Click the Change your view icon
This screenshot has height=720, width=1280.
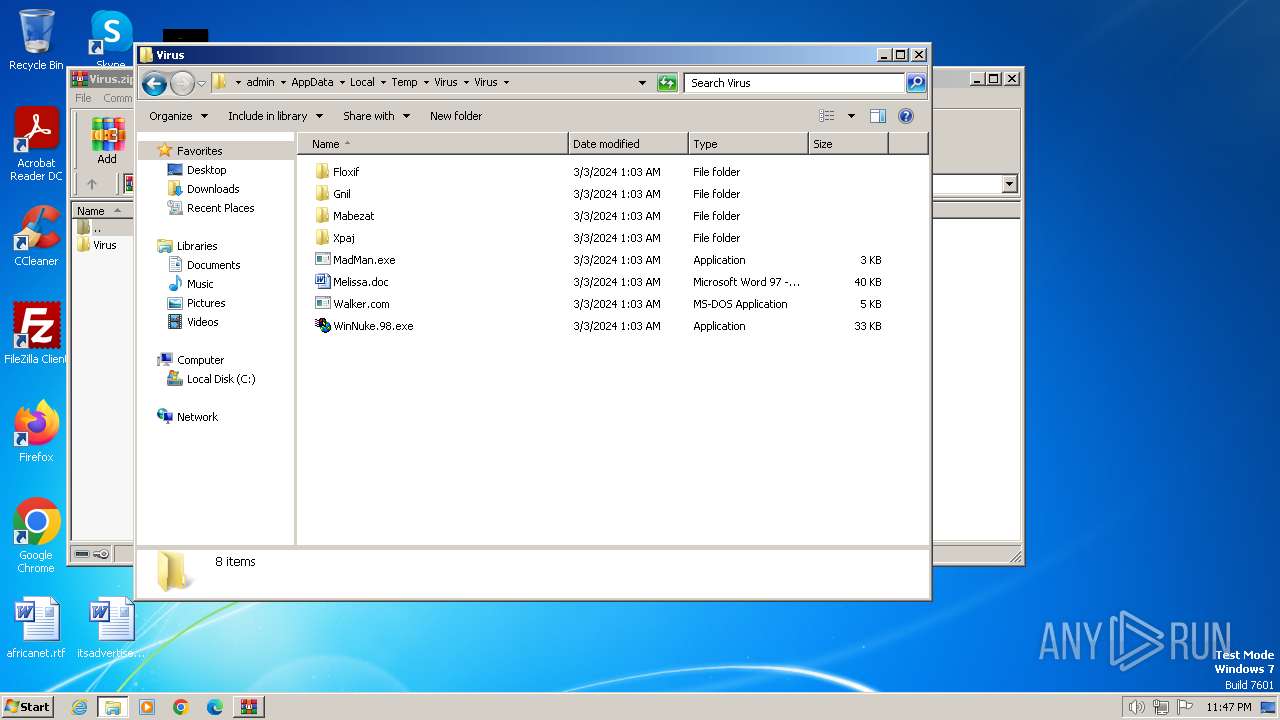coord(827,116)
